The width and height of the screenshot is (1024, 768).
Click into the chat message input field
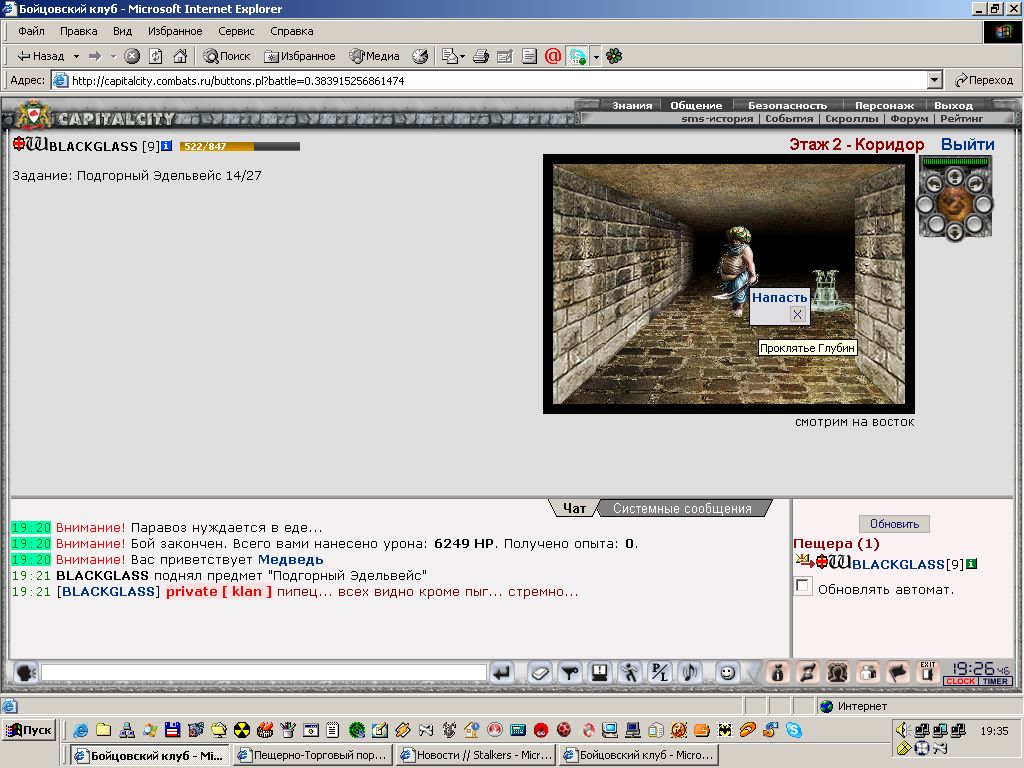pyautogui.click(x=263, y=672)
